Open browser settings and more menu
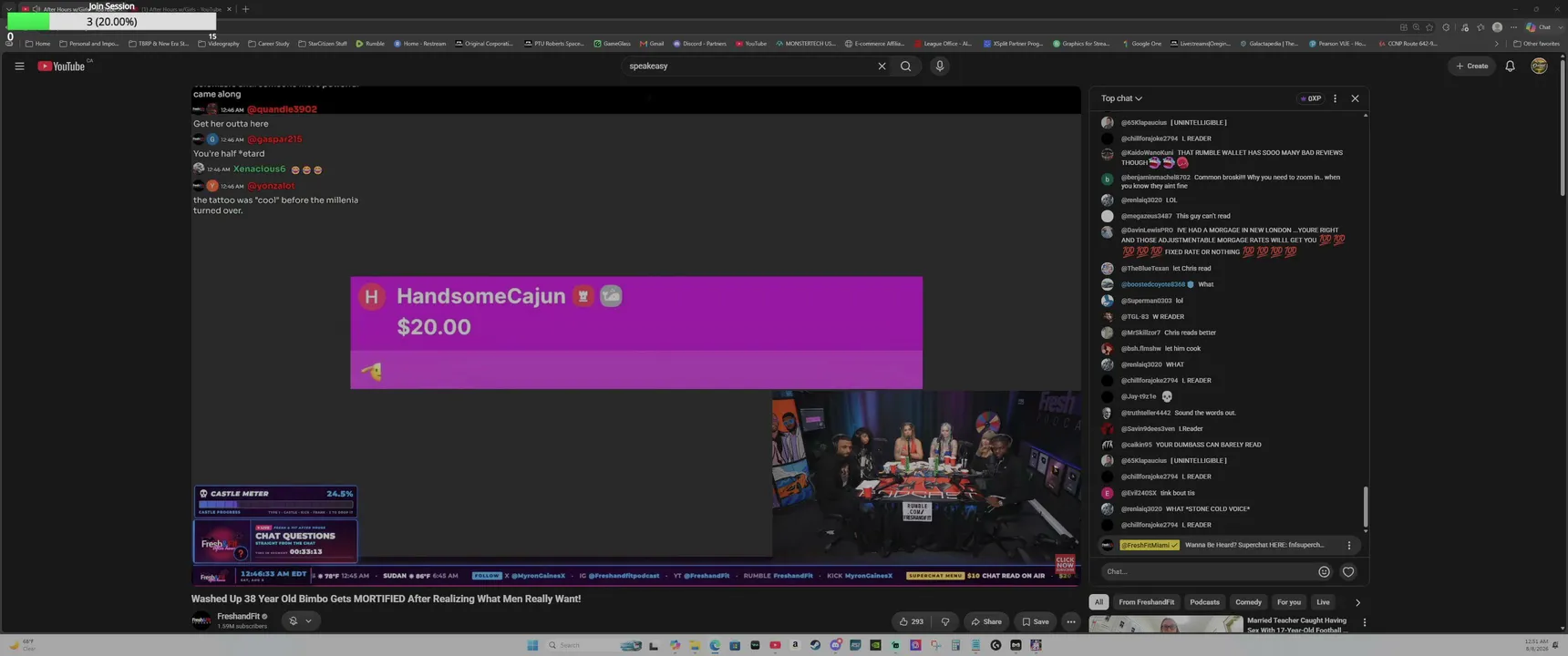Screen dimensions: 1568x656 coord(1515,27)
